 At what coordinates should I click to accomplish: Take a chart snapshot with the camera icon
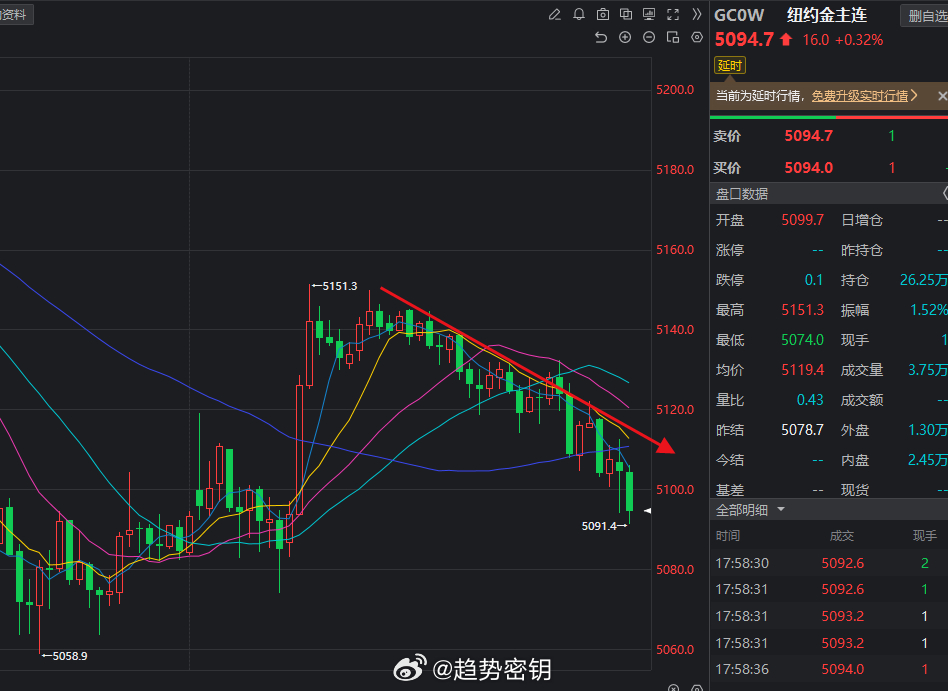click(x=603, y=14)
